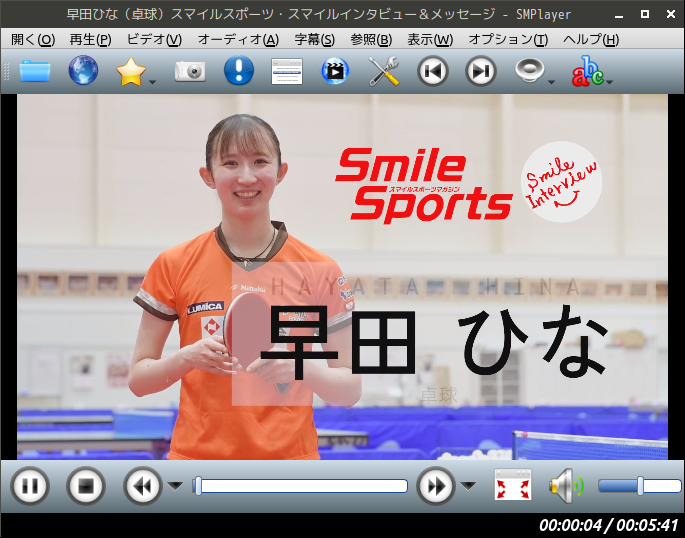Image resolution: width=685 pixels, height=538 pixels.
Task: Click the subtitles abc icon
Action: [x=588, y=71]
